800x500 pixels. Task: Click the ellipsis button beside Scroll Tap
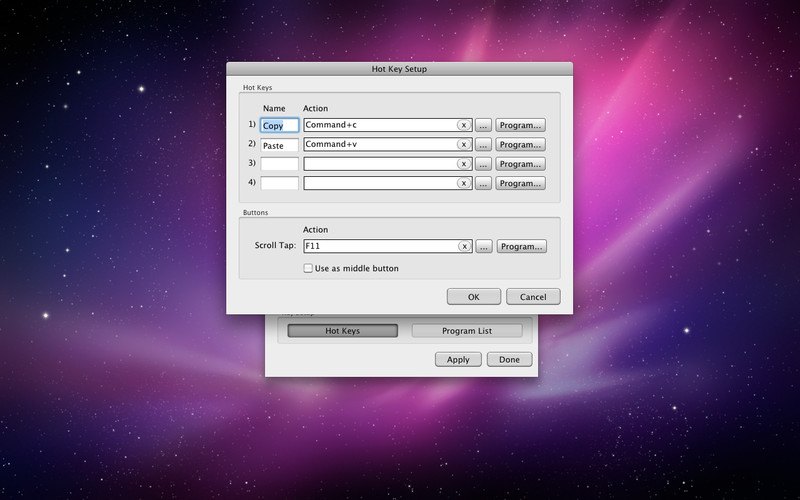tap(484, 246)
